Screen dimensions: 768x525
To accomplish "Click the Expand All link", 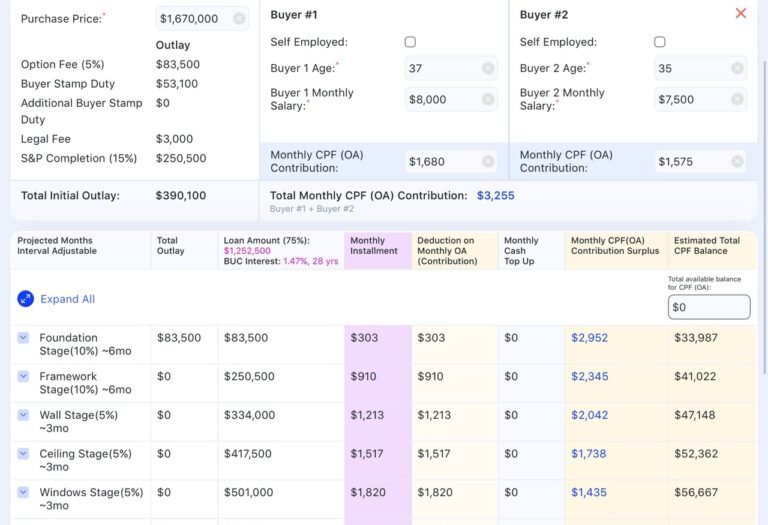I will pos(68,299).
